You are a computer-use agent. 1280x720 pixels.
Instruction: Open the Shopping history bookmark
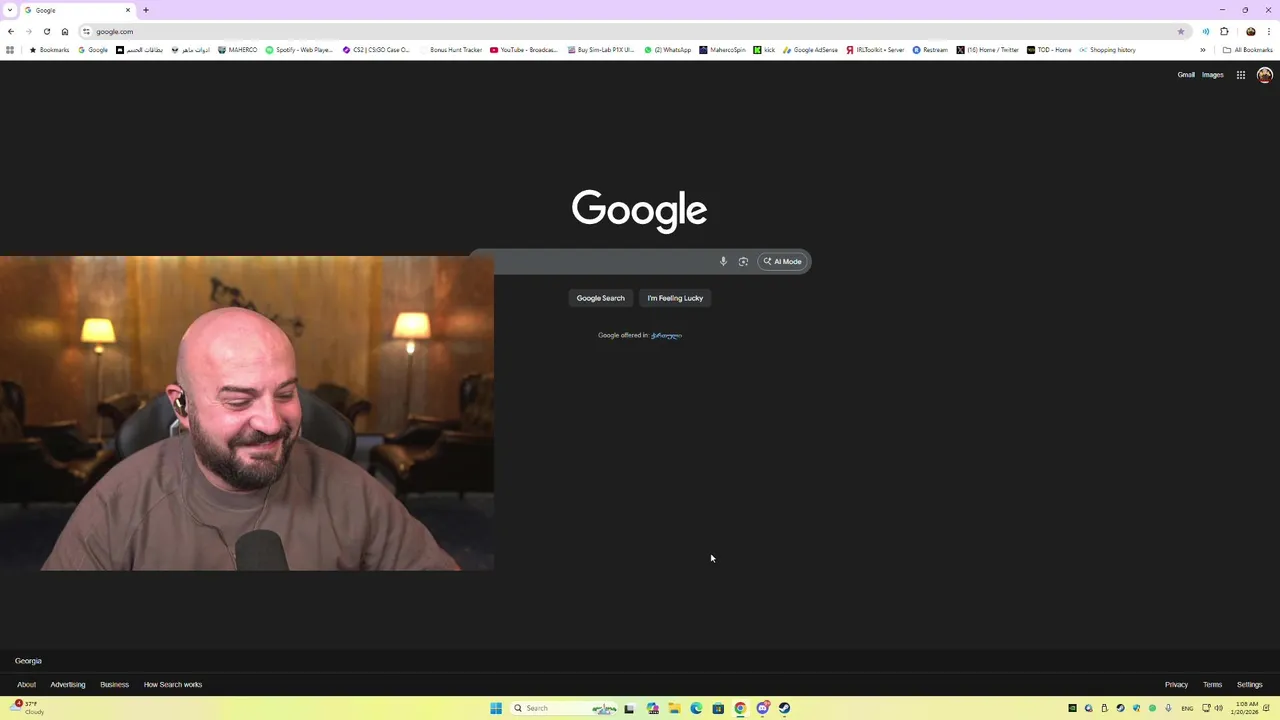[1108, 50]
